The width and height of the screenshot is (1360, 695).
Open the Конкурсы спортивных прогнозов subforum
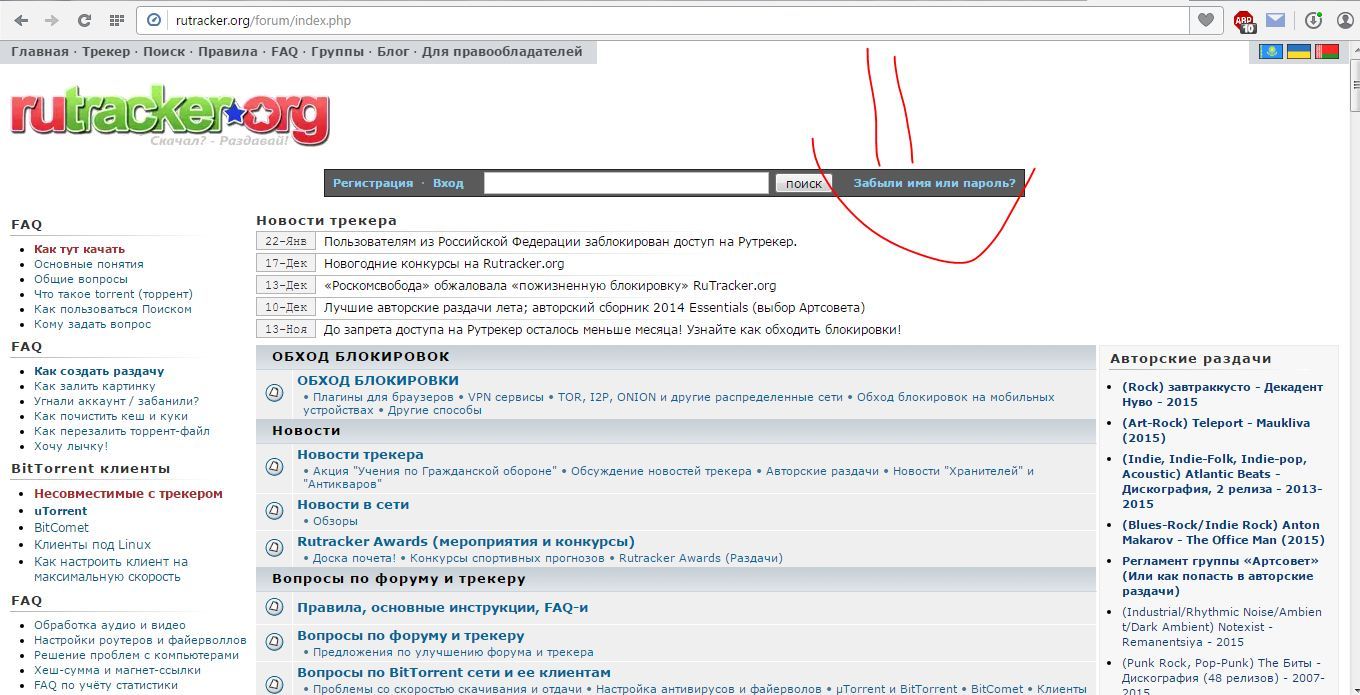[507, 558]
